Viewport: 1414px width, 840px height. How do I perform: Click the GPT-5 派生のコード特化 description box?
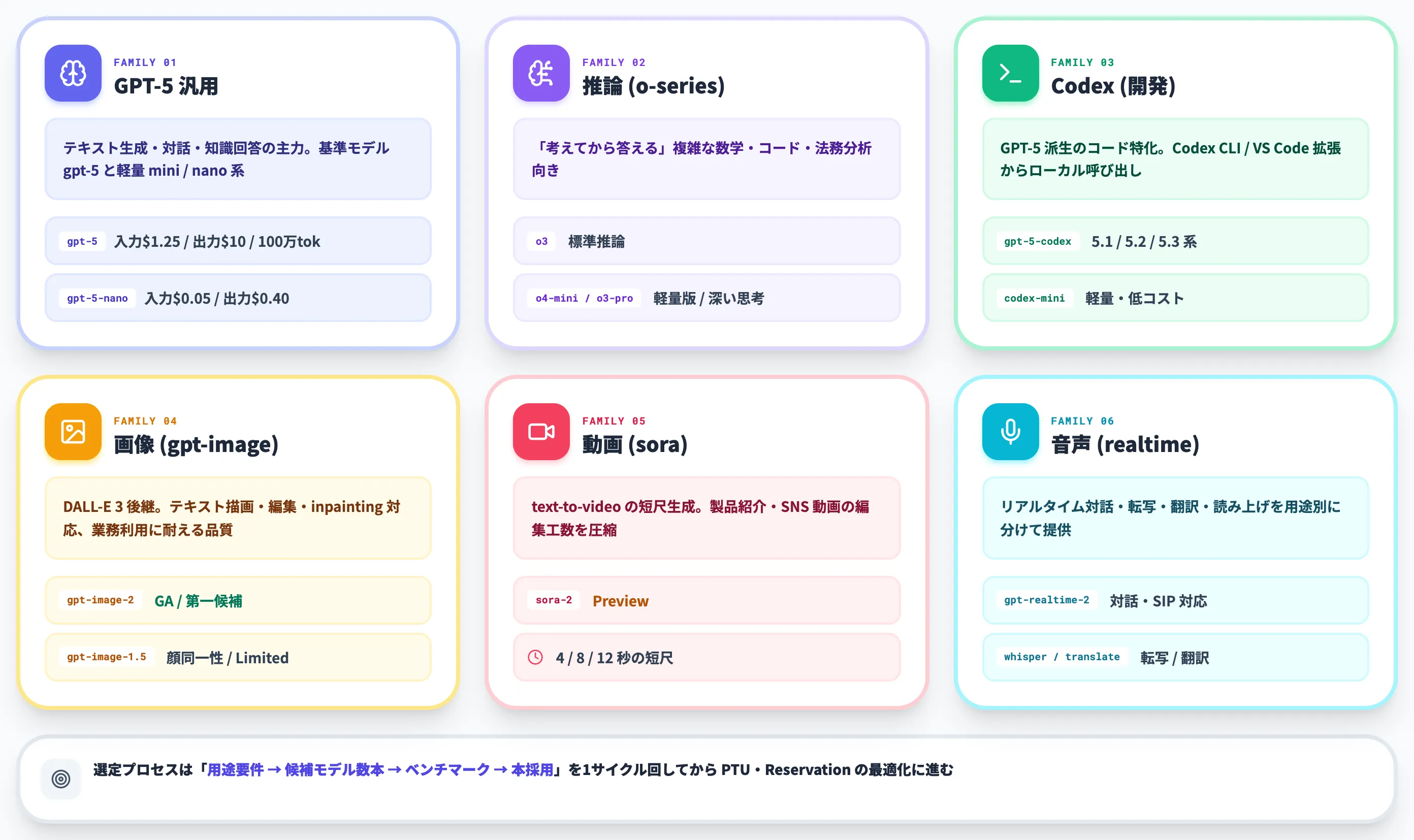click(1175, 159)
